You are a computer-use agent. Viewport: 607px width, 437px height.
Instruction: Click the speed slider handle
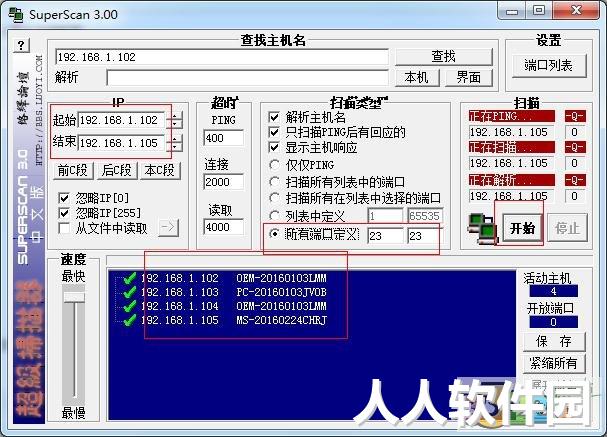[74, 297]
